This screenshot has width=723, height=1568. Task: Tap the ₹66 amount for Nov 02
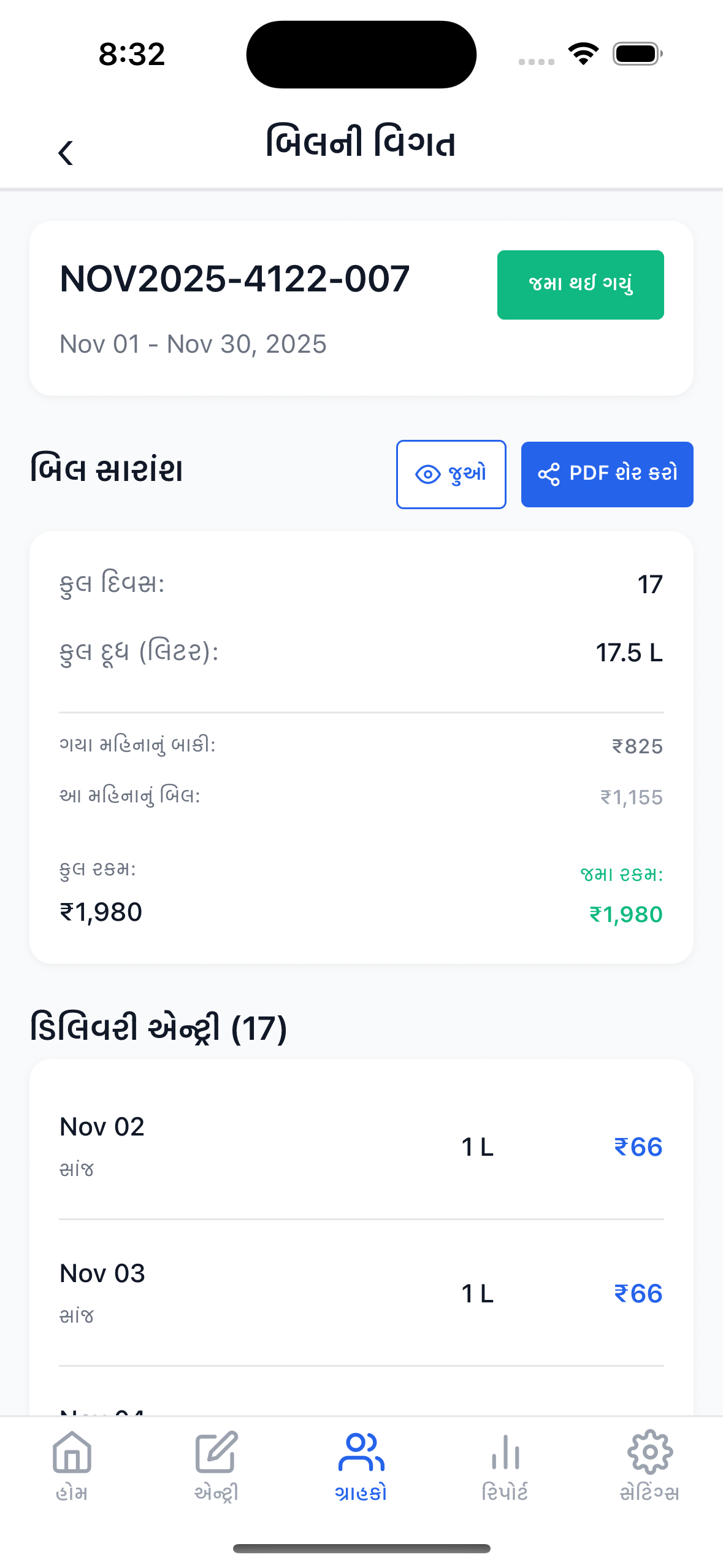point(638,1147)
